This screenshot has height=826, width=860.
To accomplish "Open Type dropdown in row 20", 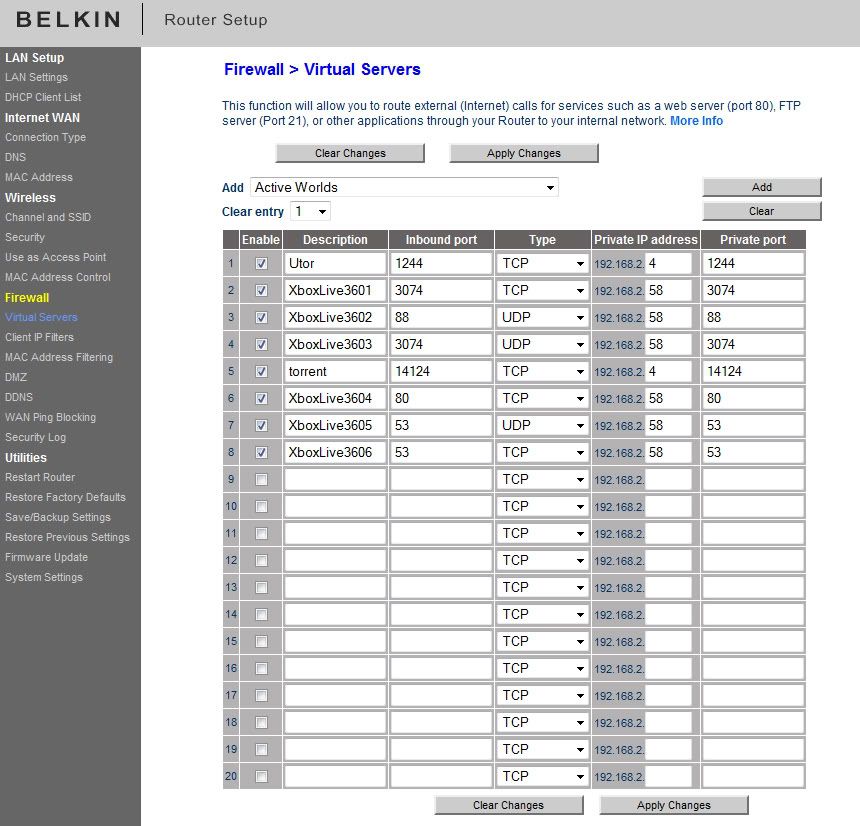I will coord(543,776).
